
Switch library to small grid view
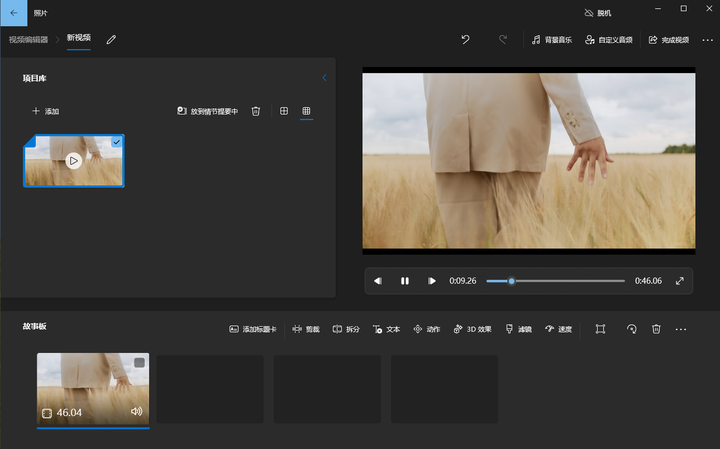click(306, 111)
